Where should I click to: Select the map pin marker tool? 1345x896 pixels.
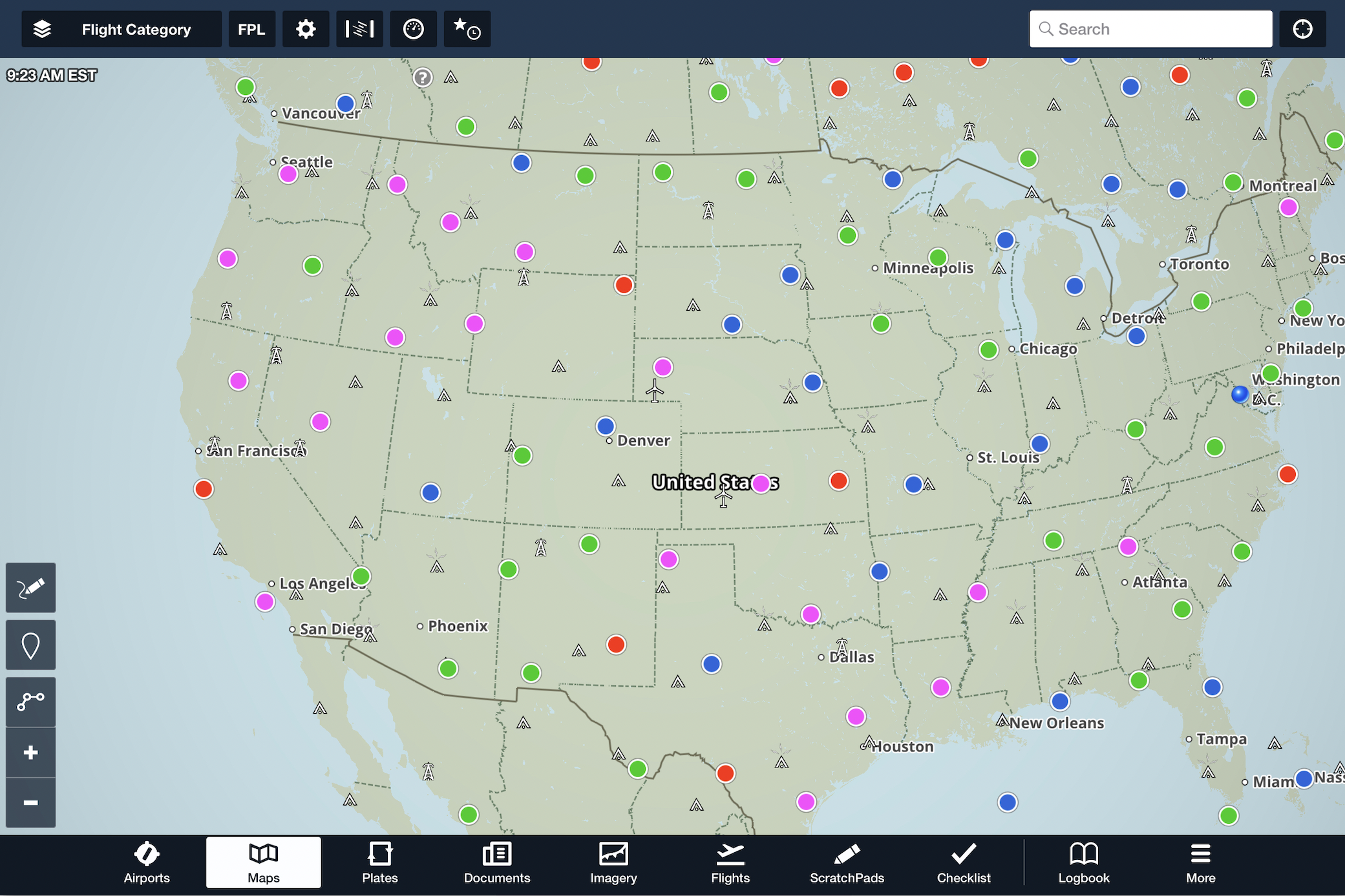pos(30,645)
